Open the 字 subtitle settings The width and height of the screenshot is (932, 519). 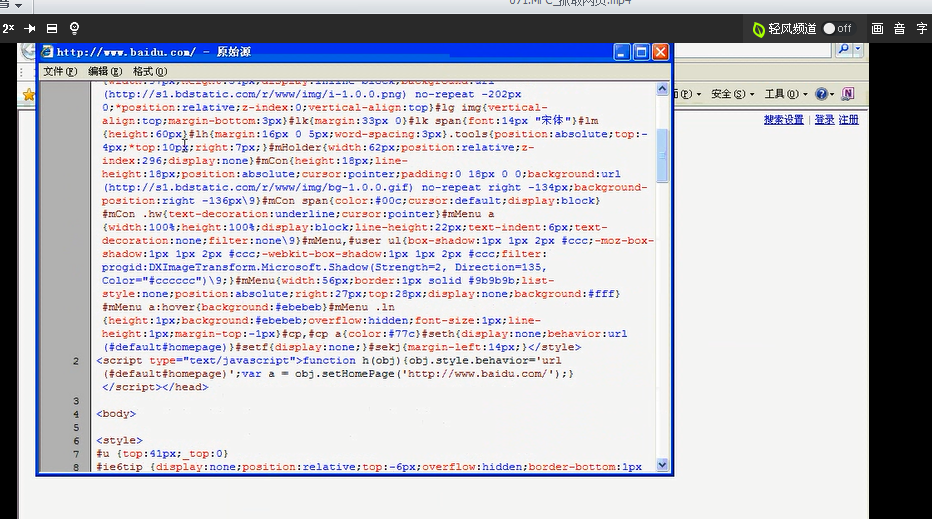click(921, 29)
